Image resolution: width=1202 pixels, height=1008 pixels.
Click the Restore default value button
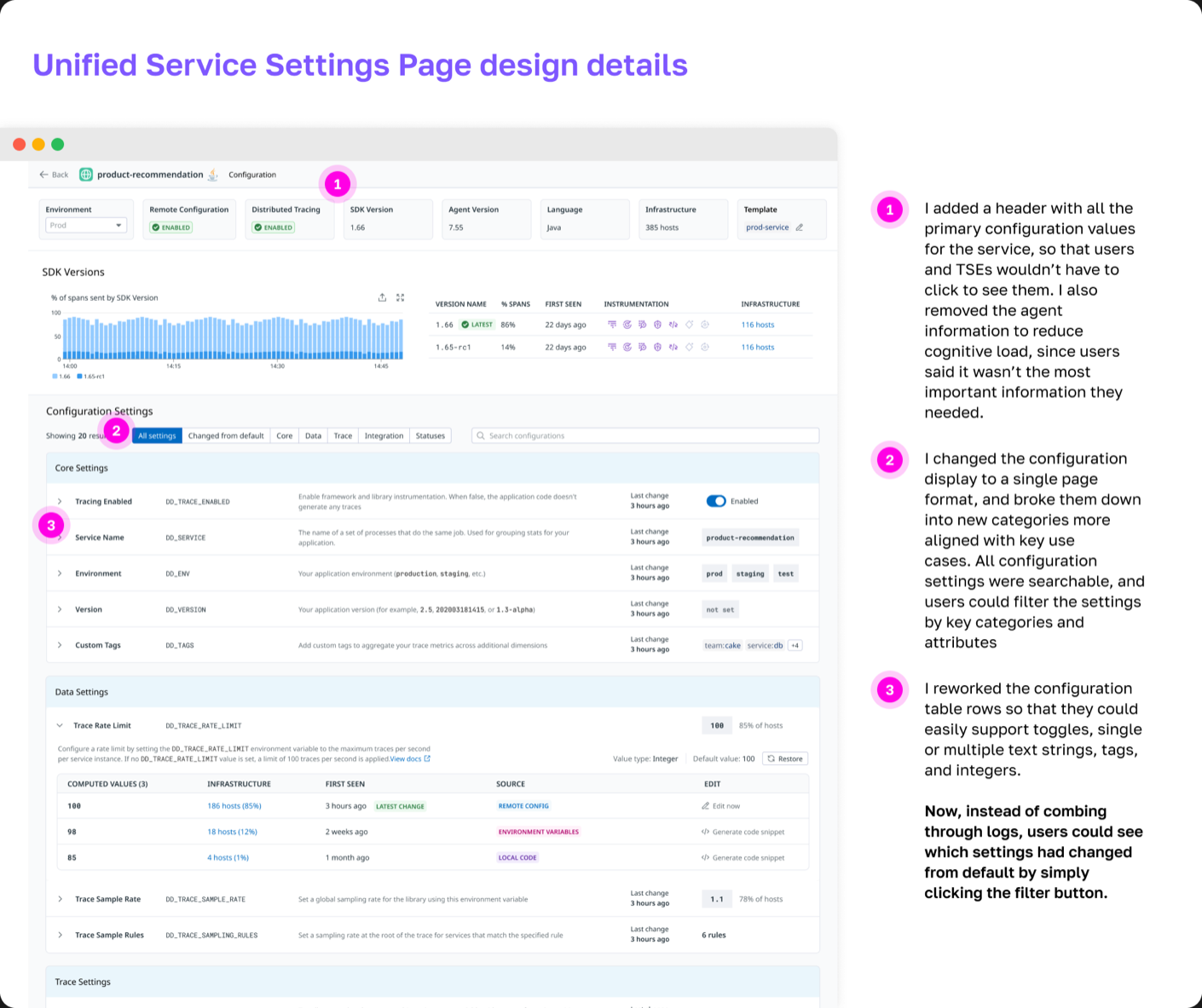pos(784,758)
